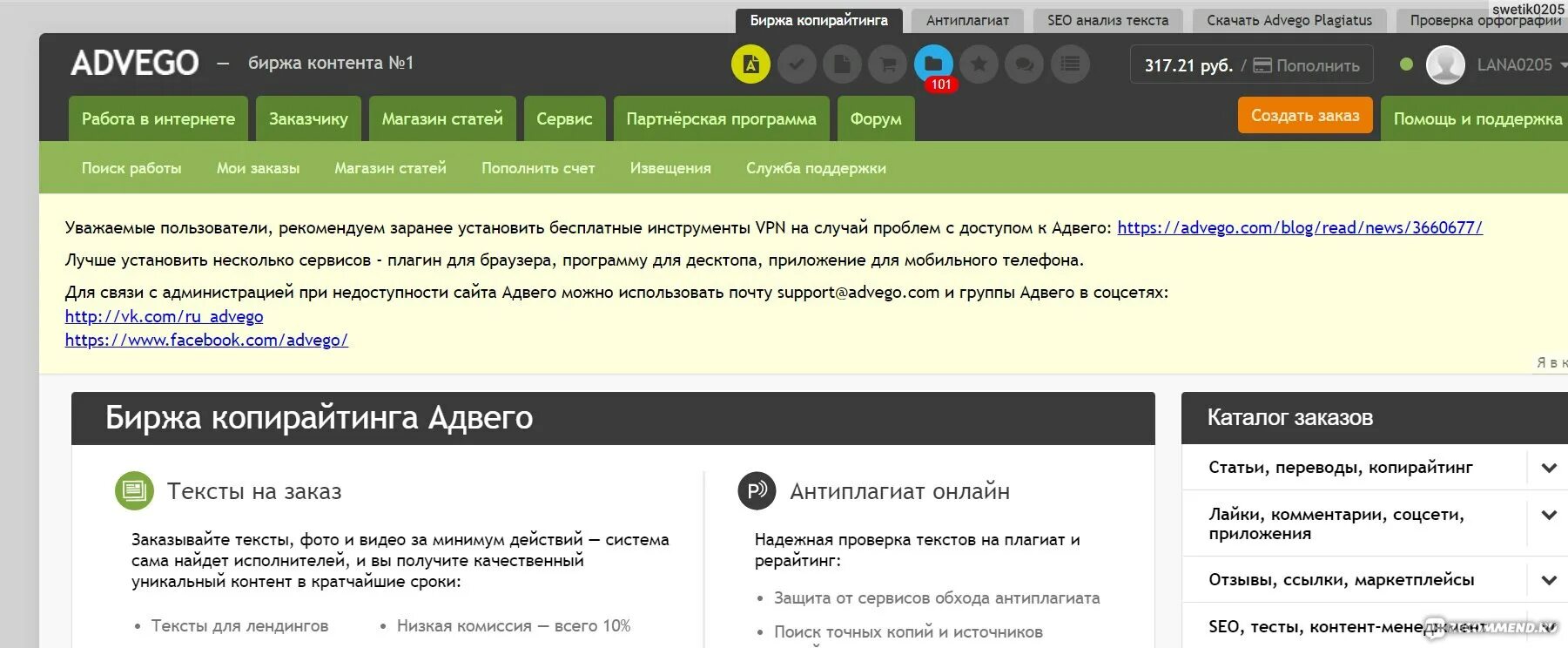
Task: Open Мои заказы submenu link
Action: [x=258, y=168]
